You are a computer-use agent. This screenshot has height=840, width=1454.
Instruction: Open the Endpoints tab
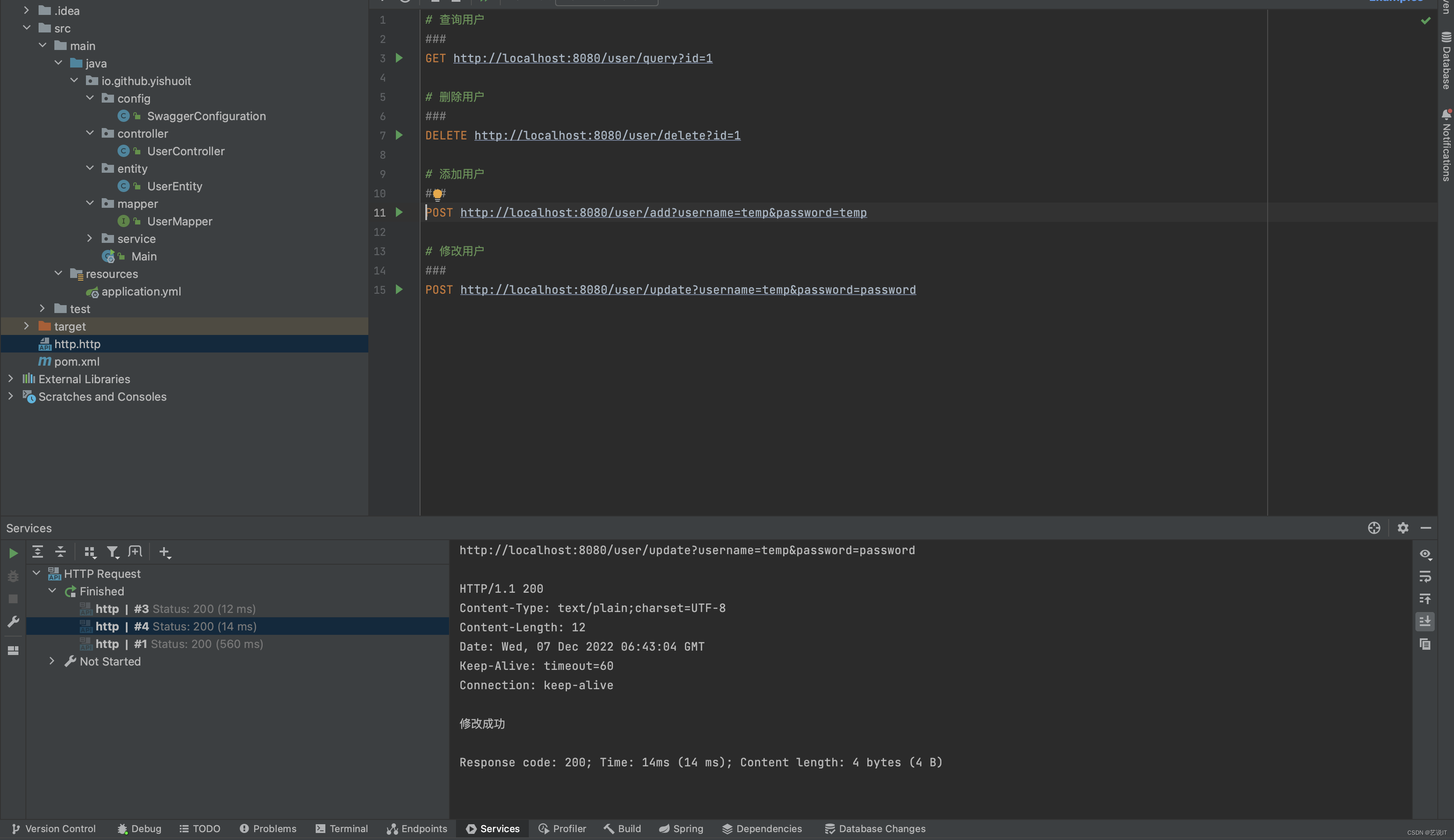click(x=417, y=829)
